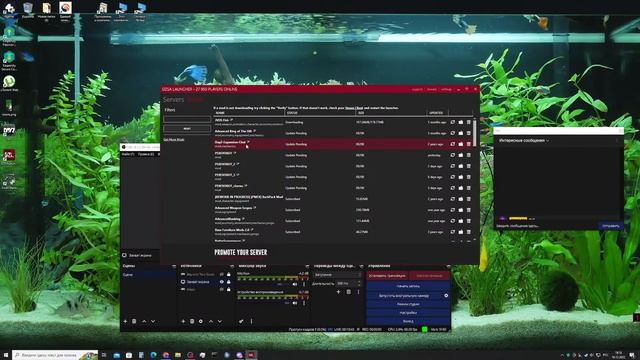This screenshot has height=360, width=640.
Task: Click trash icon on Advanced Weapon Scopes row
Action: pyautogui.click(x=469, y=210)
